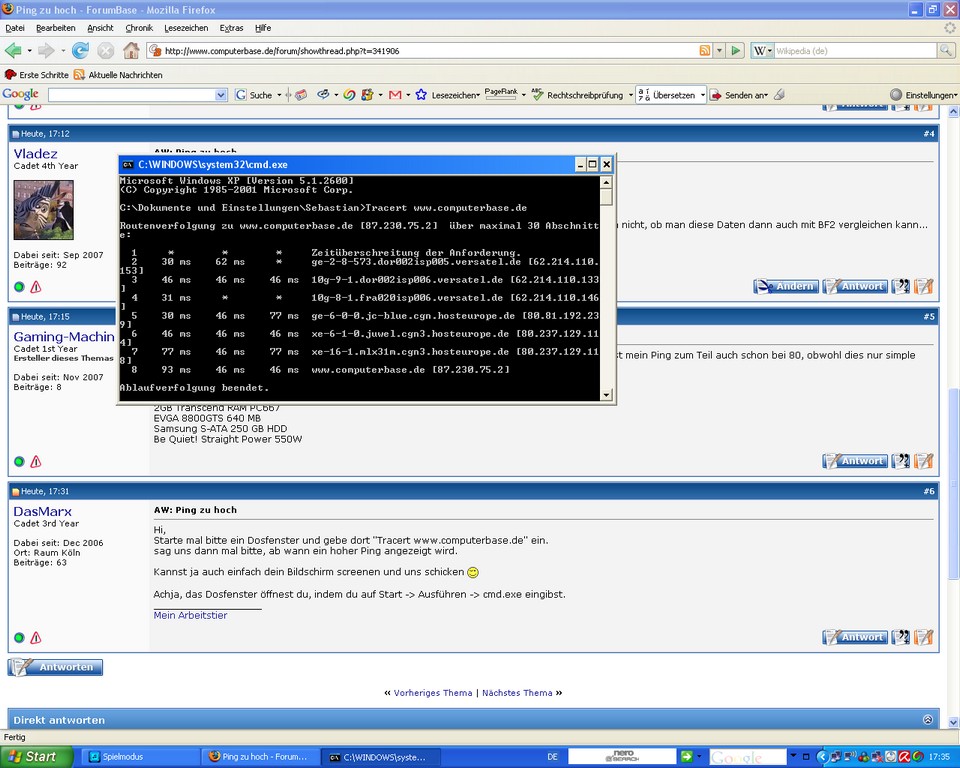The image size is (960, 768).
Task: Click the Antworten button below the thread
Action: (x=55, y=667)
